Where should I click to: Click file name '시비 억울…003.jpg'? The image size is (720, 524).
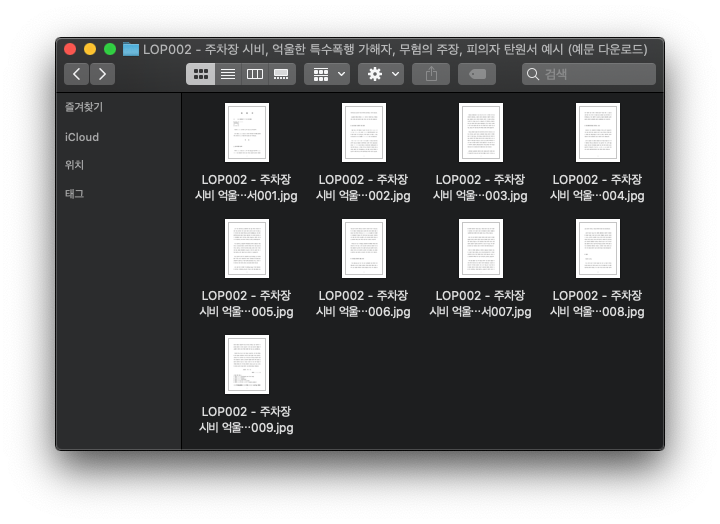point(480,196)
